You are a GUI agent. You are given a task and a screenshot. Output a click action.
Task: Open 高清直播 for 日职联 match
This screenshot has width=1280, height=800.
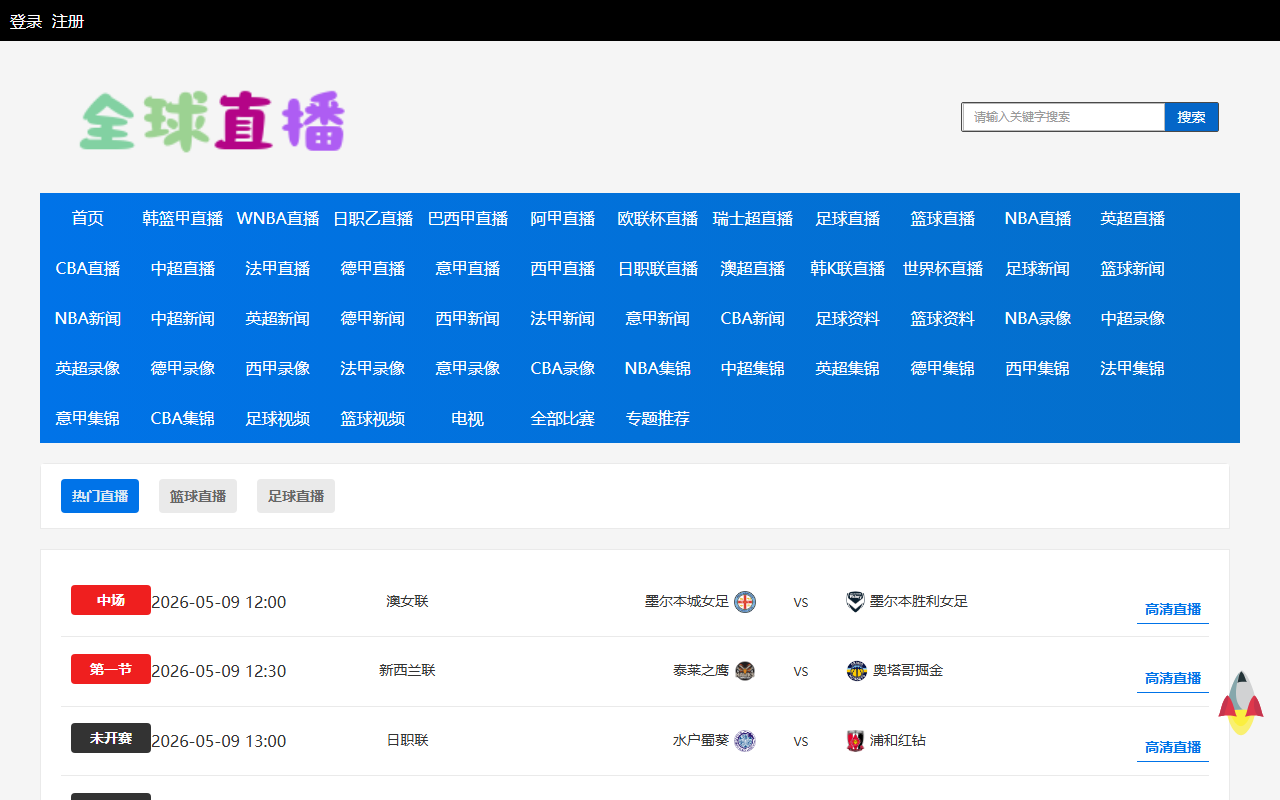tap(1173, 747)
